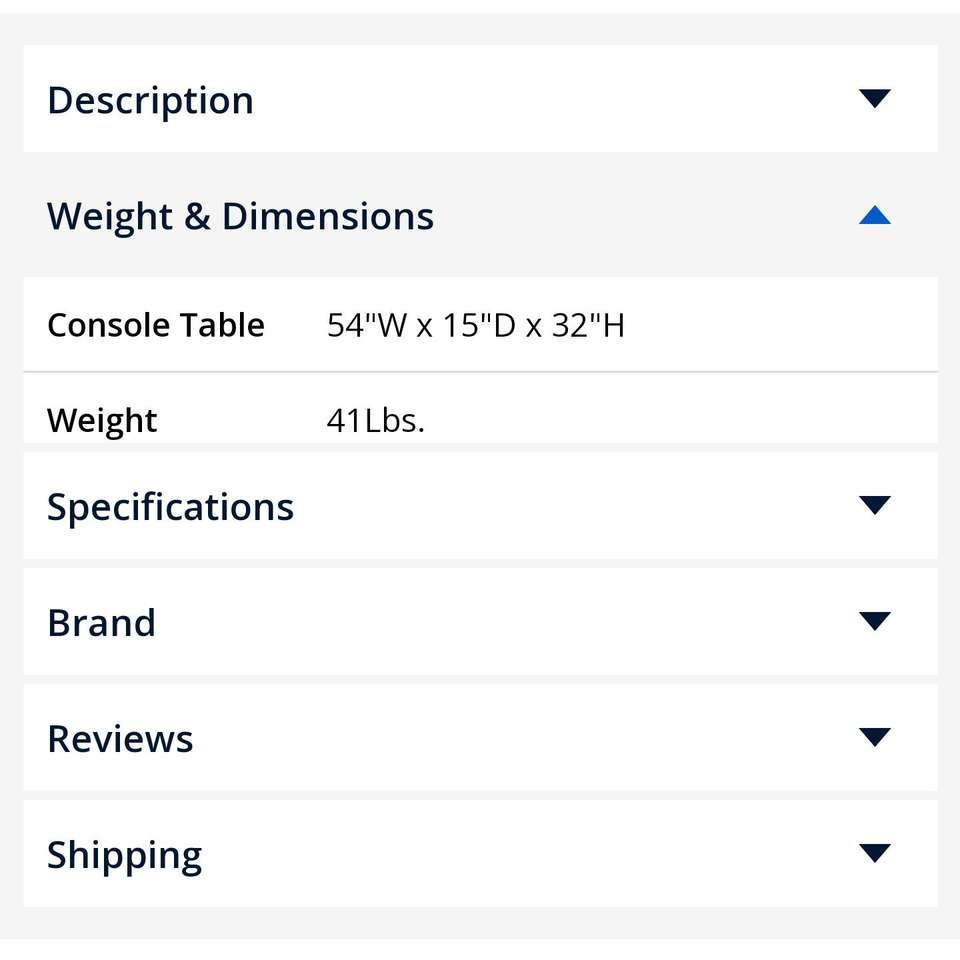Expand Specifications with its down arrow
Viewport: 960px width, 960px height.
point(874,505)
